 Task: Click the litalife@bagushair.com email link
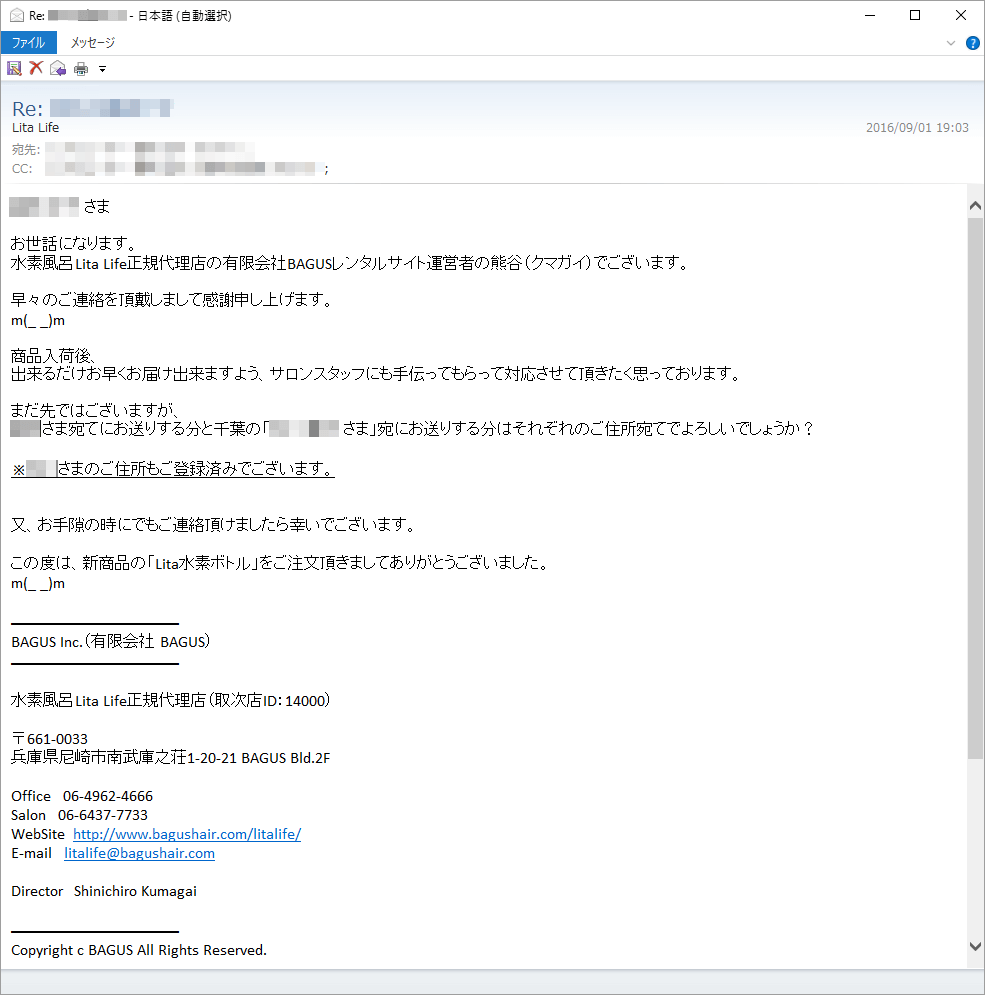coord(139,853)
